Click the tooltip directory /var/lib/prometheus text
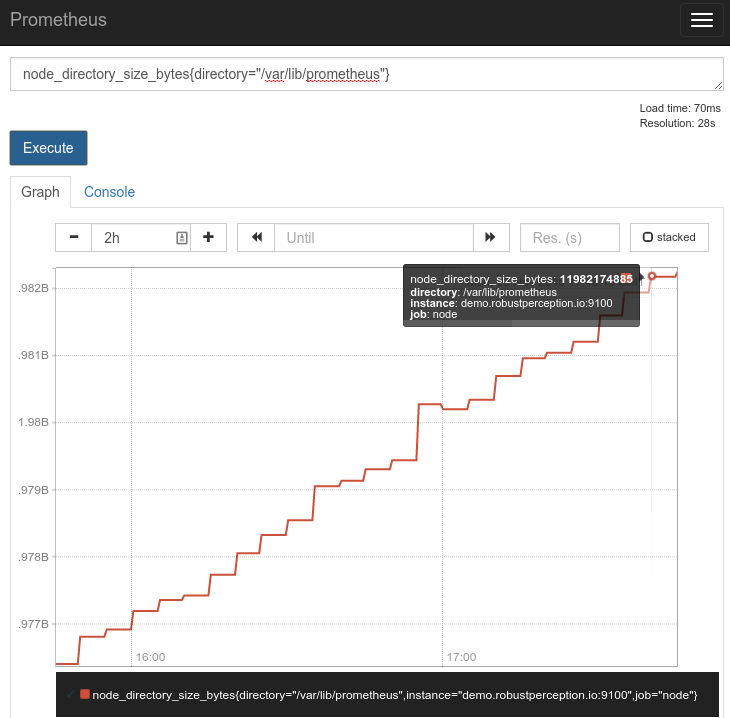Viewport: 730px width, 718px height. [483, 292]
